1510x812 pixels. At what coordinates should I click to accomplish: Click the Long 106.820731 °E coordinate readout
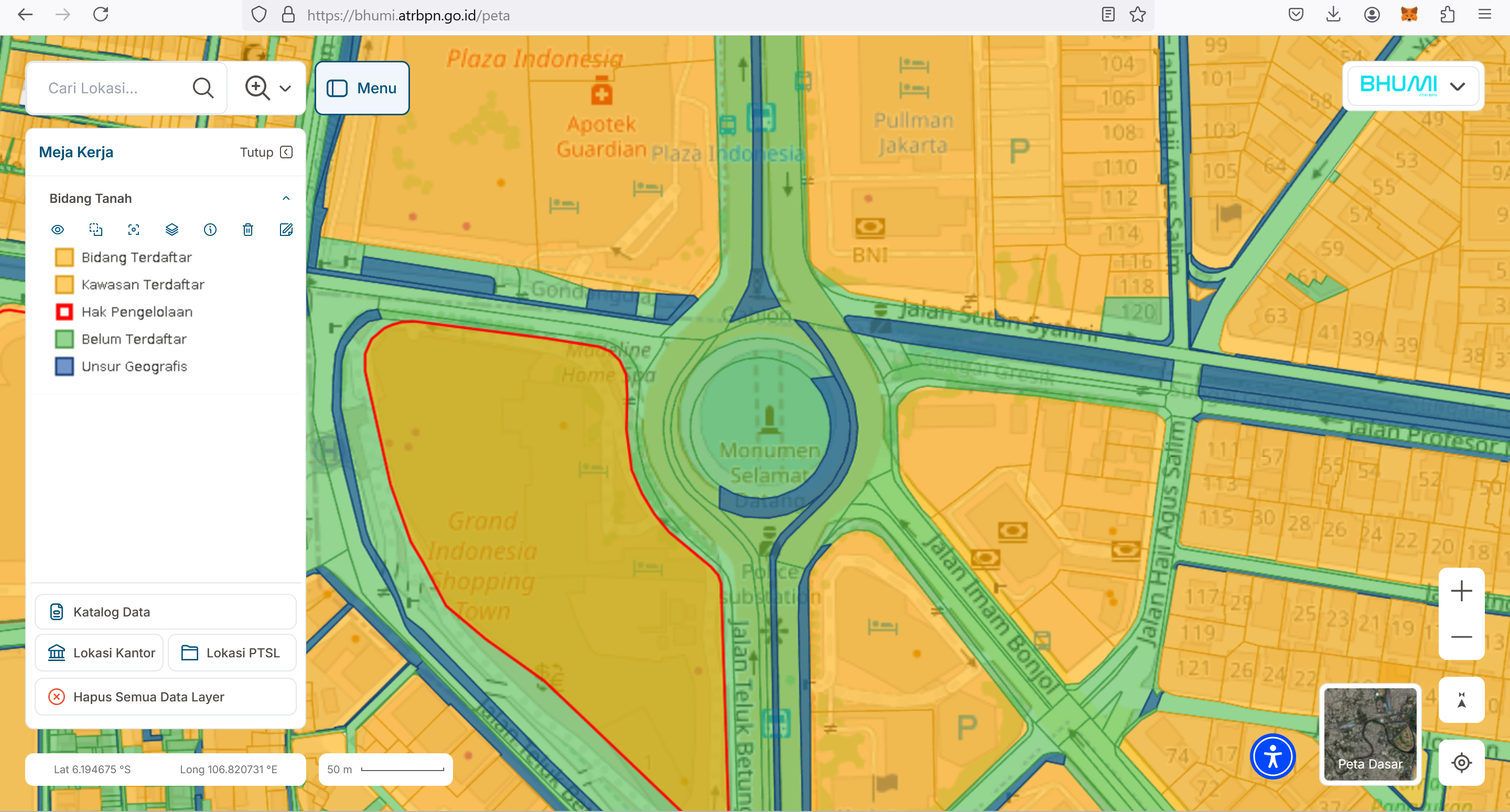229,769
